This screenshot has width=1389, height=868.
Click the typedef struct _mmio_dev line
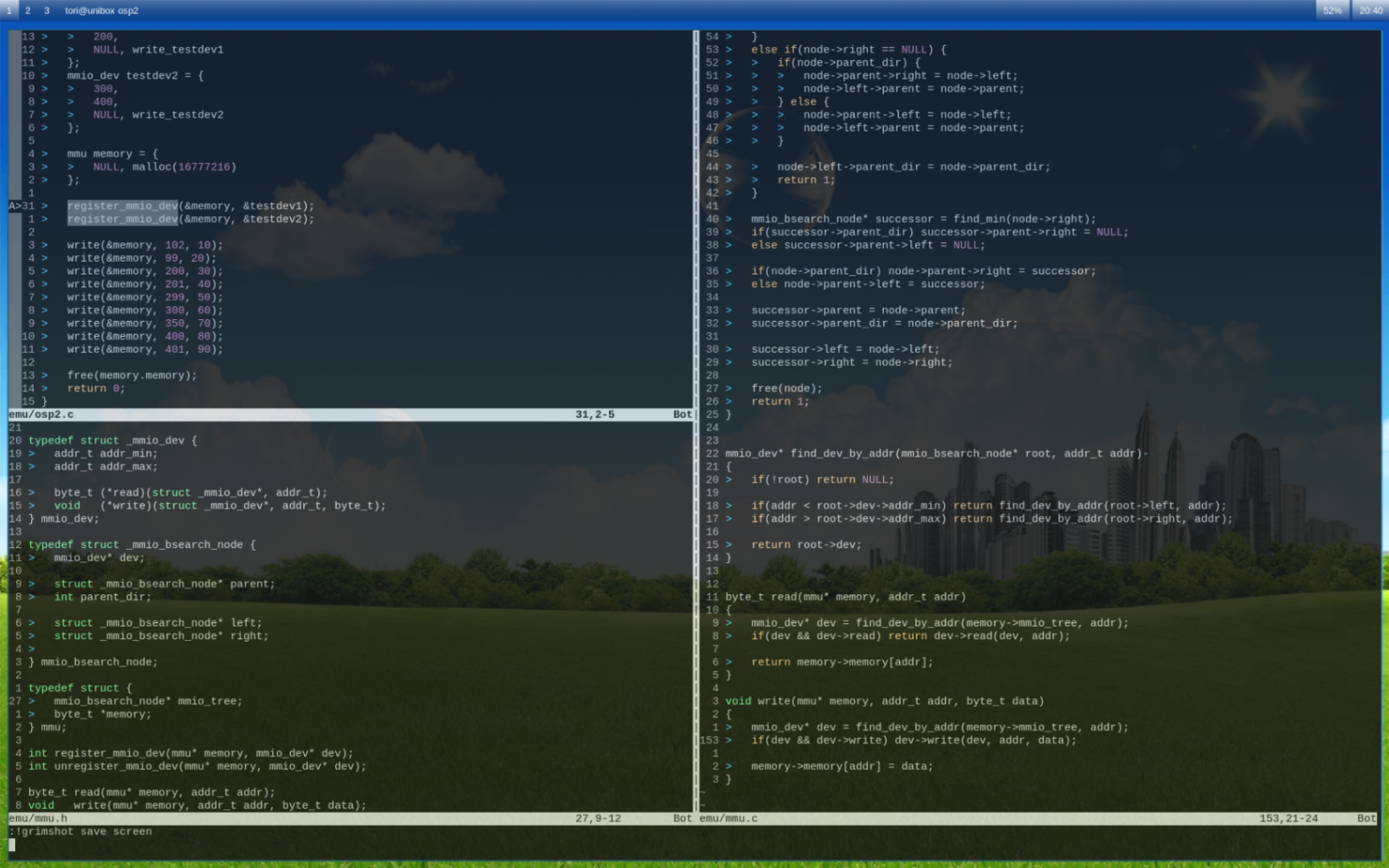[x=112, y=441]
